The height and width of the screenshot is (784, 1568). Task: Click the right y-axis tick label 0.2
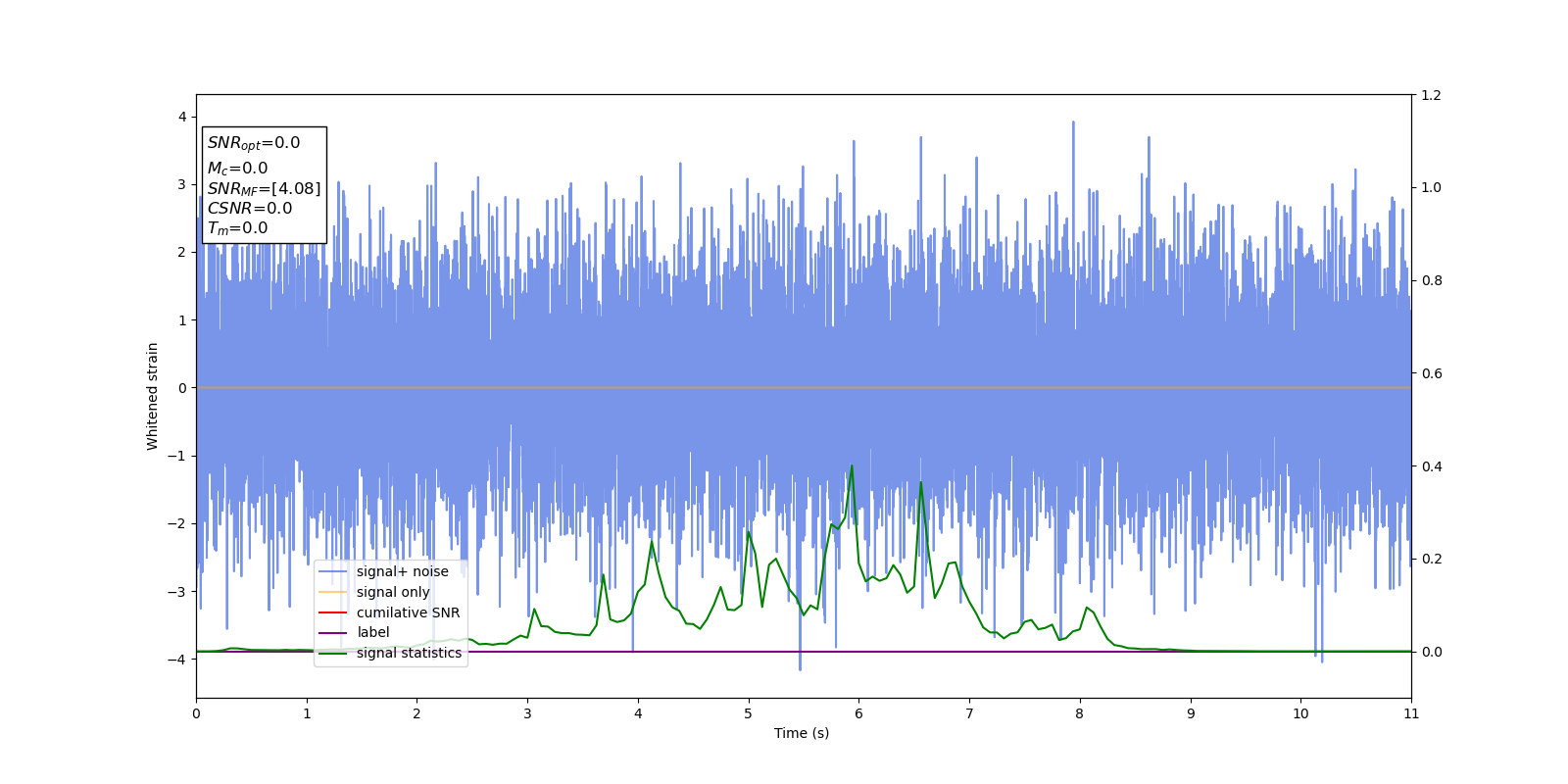1431,559
